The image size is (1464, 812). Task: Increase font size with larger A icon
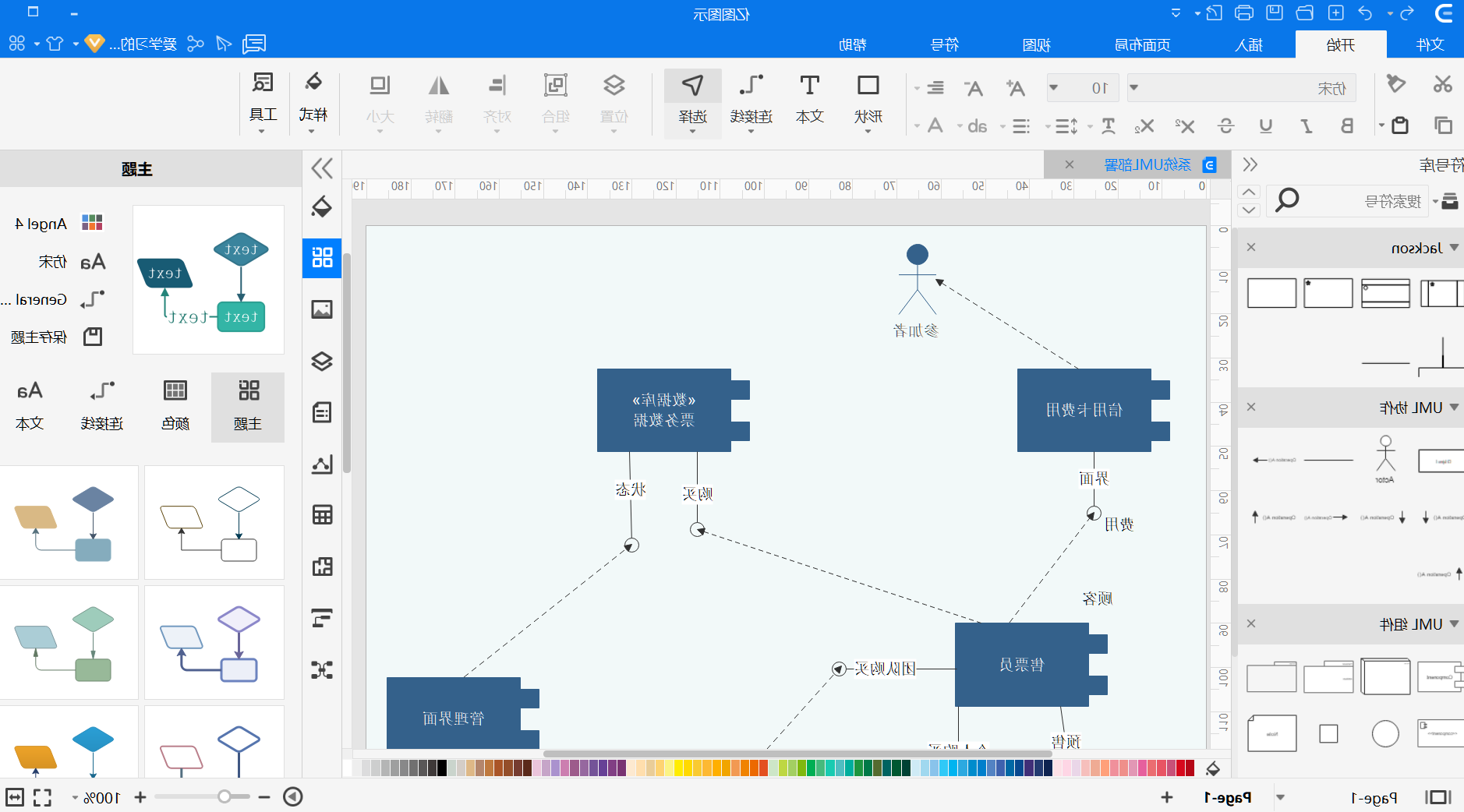pos(1015,88)
